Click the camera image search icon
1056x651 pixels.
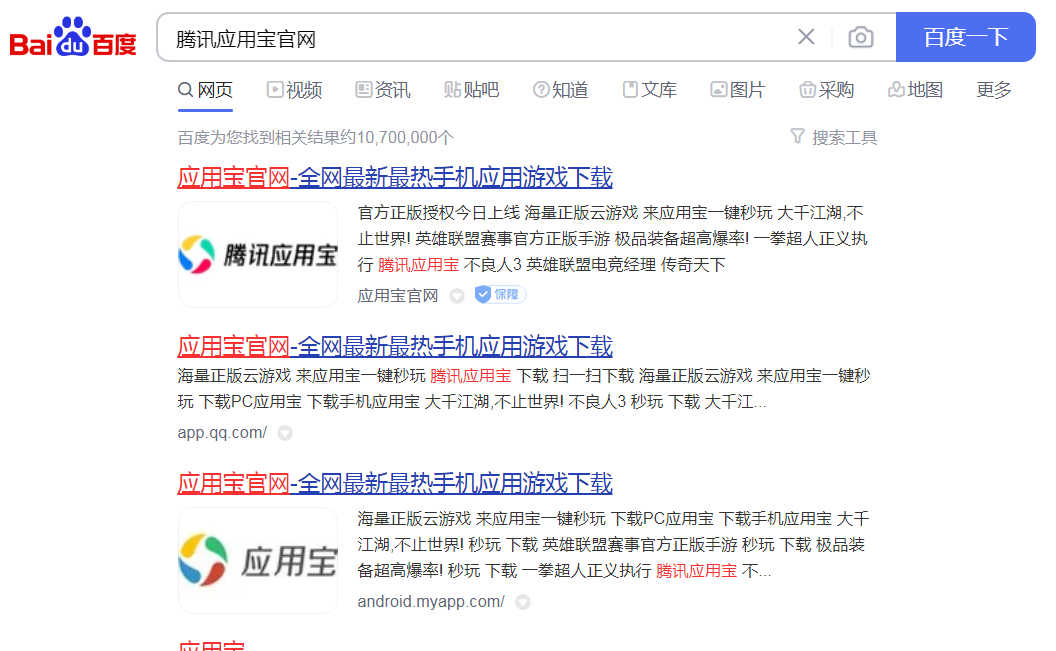(860, 37)
